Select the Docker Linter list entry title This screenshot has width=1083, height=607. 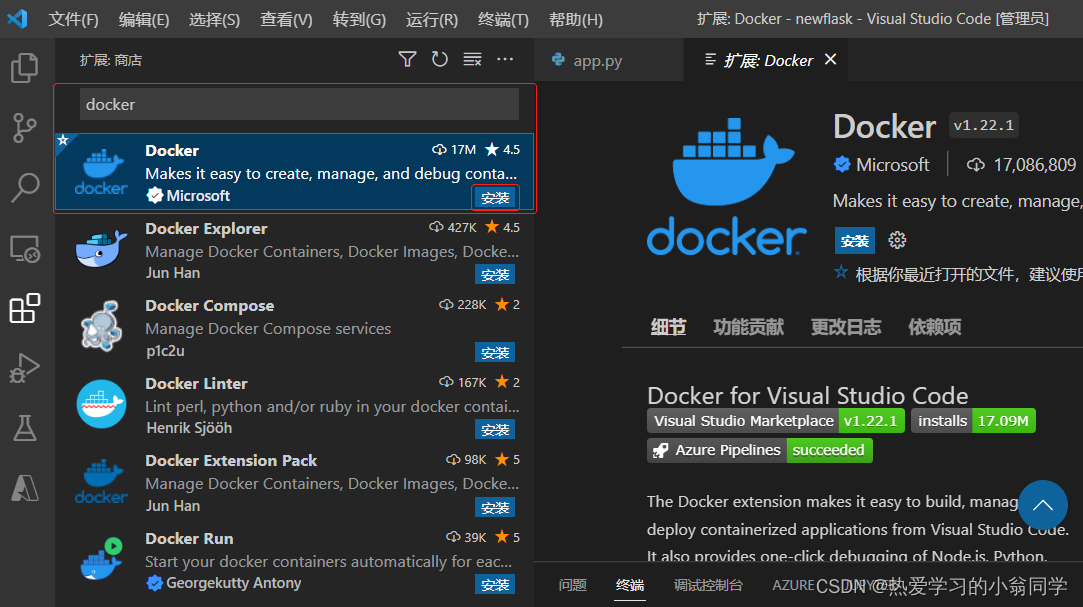pyautogui.click(x=196, y=383)
